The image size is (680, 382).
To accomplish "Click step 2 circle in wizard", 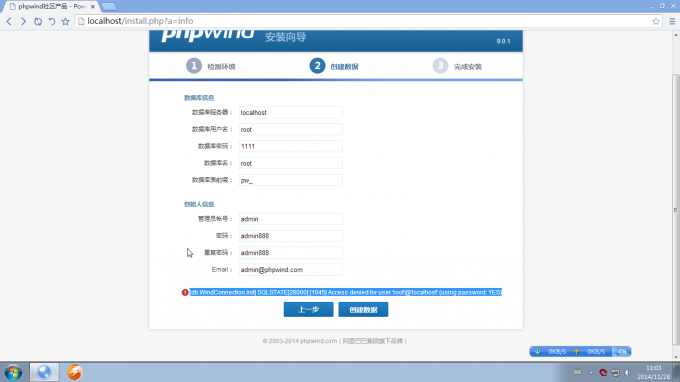I will 317,66.
